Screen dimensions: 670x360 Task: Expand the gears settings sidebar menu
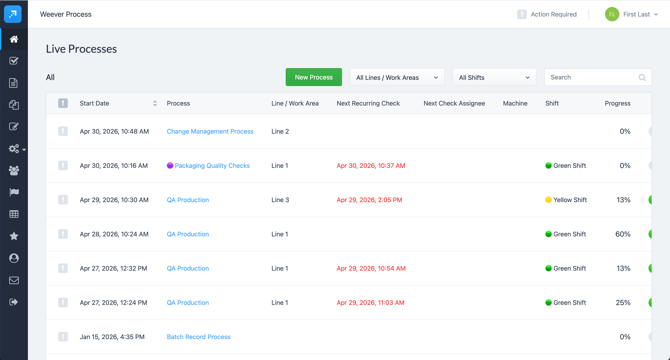(17, 149)
